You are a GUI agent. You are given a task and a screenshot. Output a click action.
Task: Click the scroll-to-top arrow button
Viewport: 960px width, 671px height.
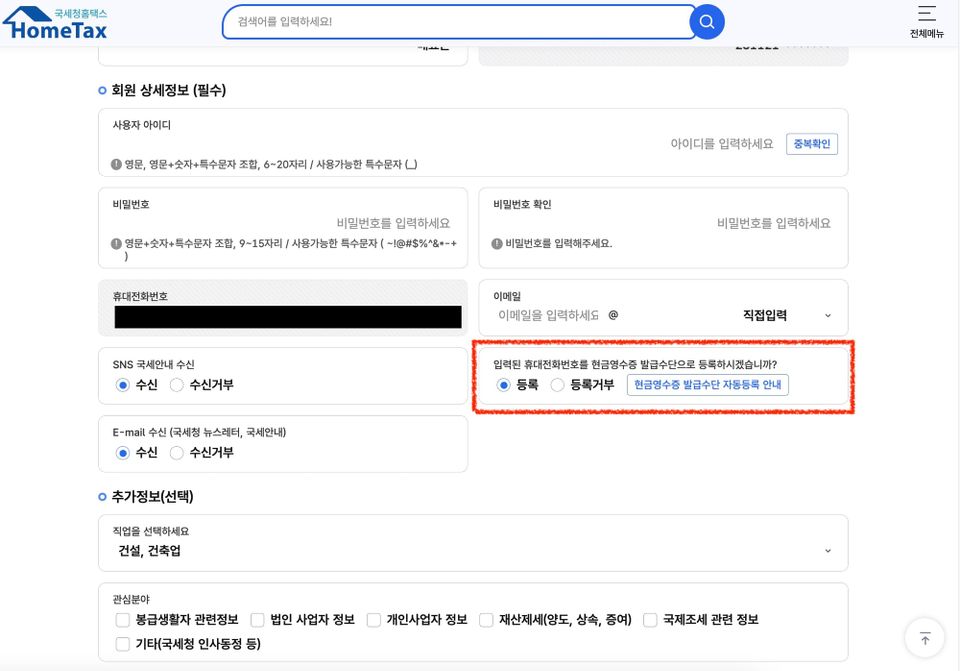click(x=924, y=639)
